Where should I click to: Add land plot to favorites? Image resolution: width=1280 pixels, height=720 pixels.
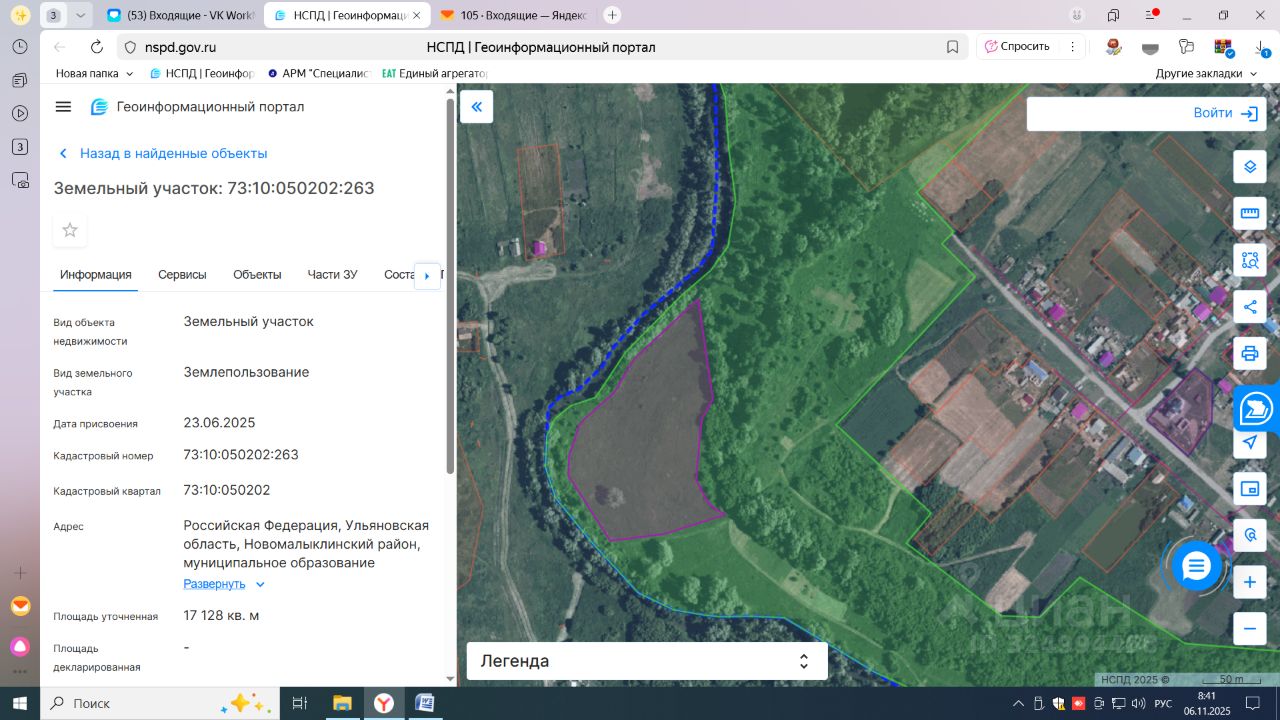pos(70,230)
